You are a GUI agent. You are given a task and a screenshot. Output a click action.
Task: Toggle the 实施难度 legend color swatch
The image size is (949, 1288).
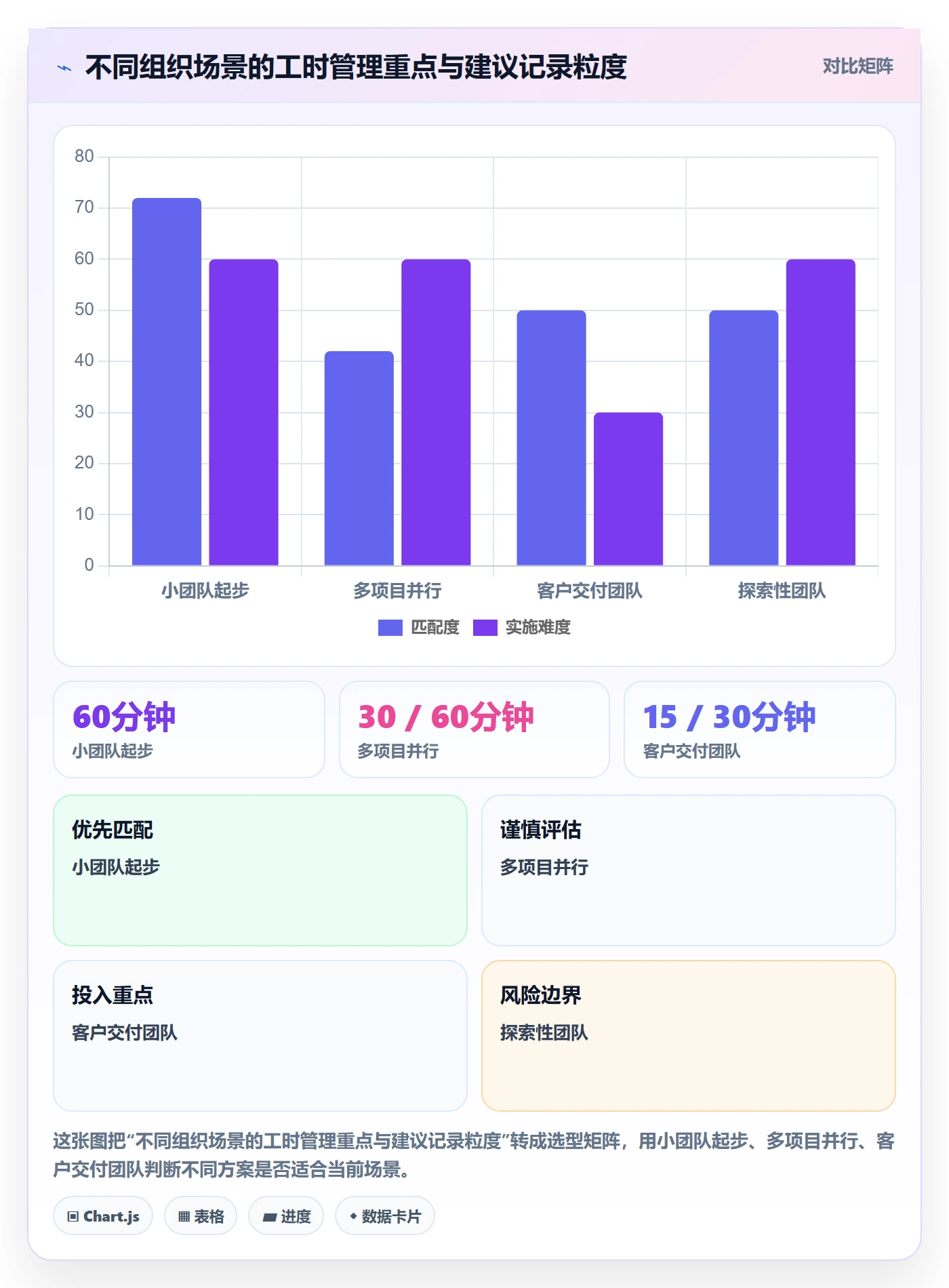(485, 628)
